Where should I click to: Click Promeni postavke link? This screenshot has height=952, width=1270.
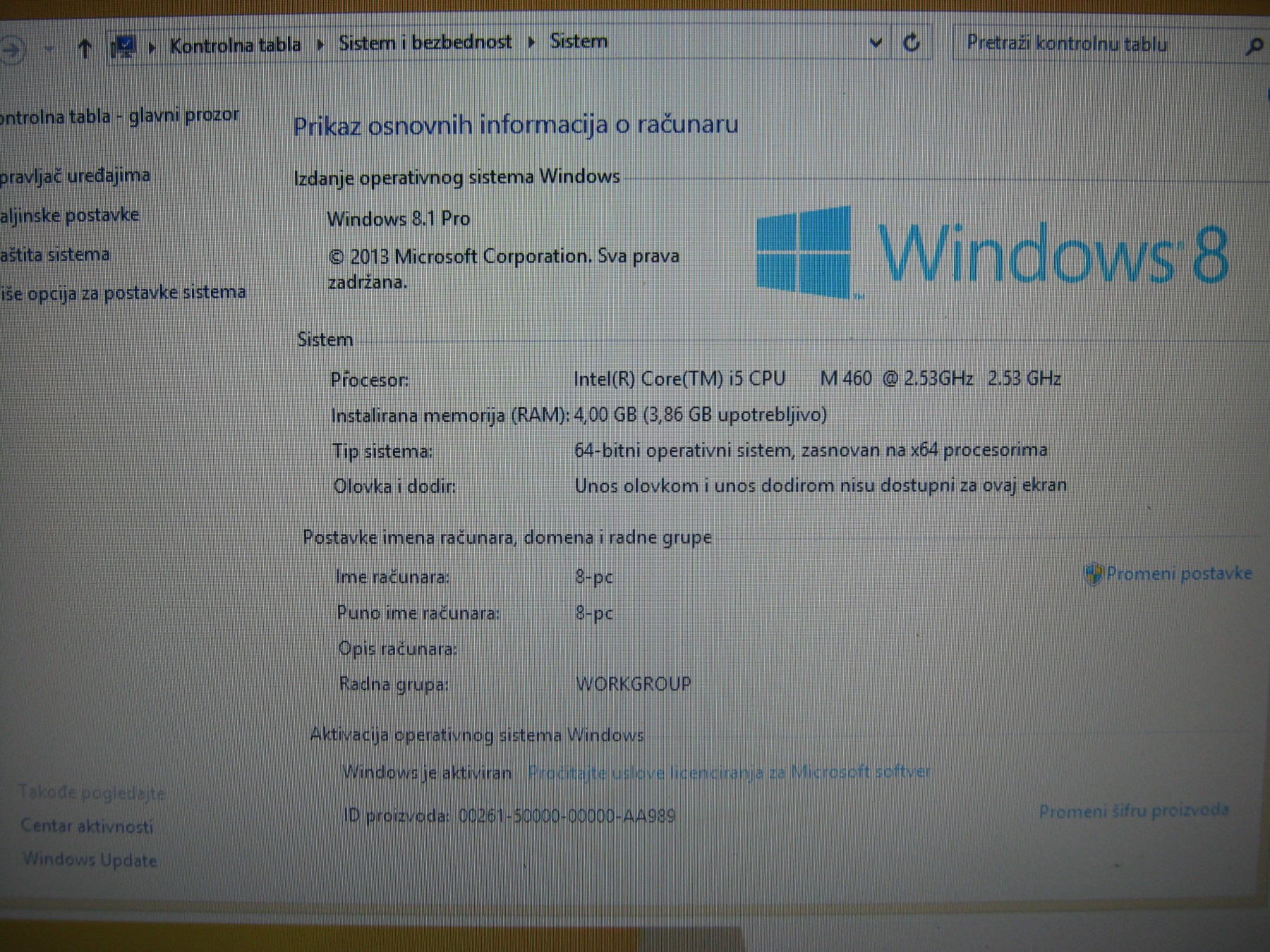coord(1178,573)
